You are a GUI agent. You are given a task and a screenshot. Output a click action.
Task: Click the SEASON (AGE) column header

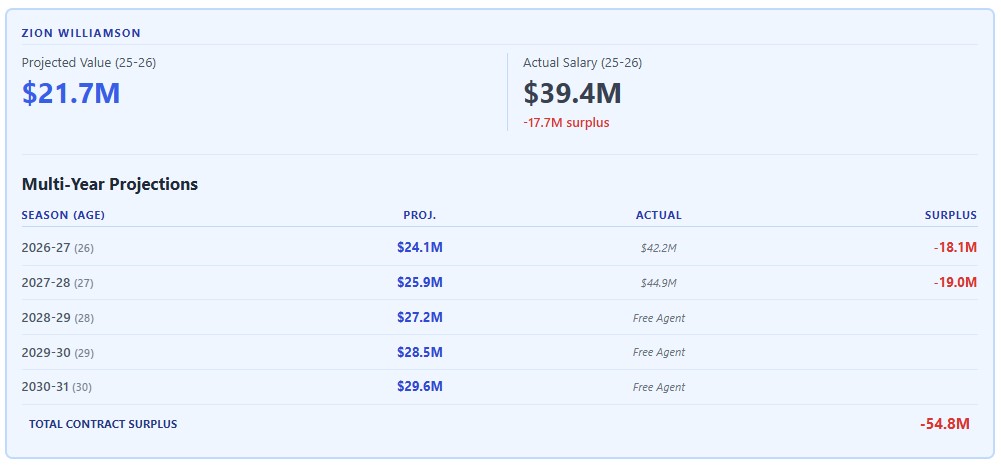(x=63, y=215)
